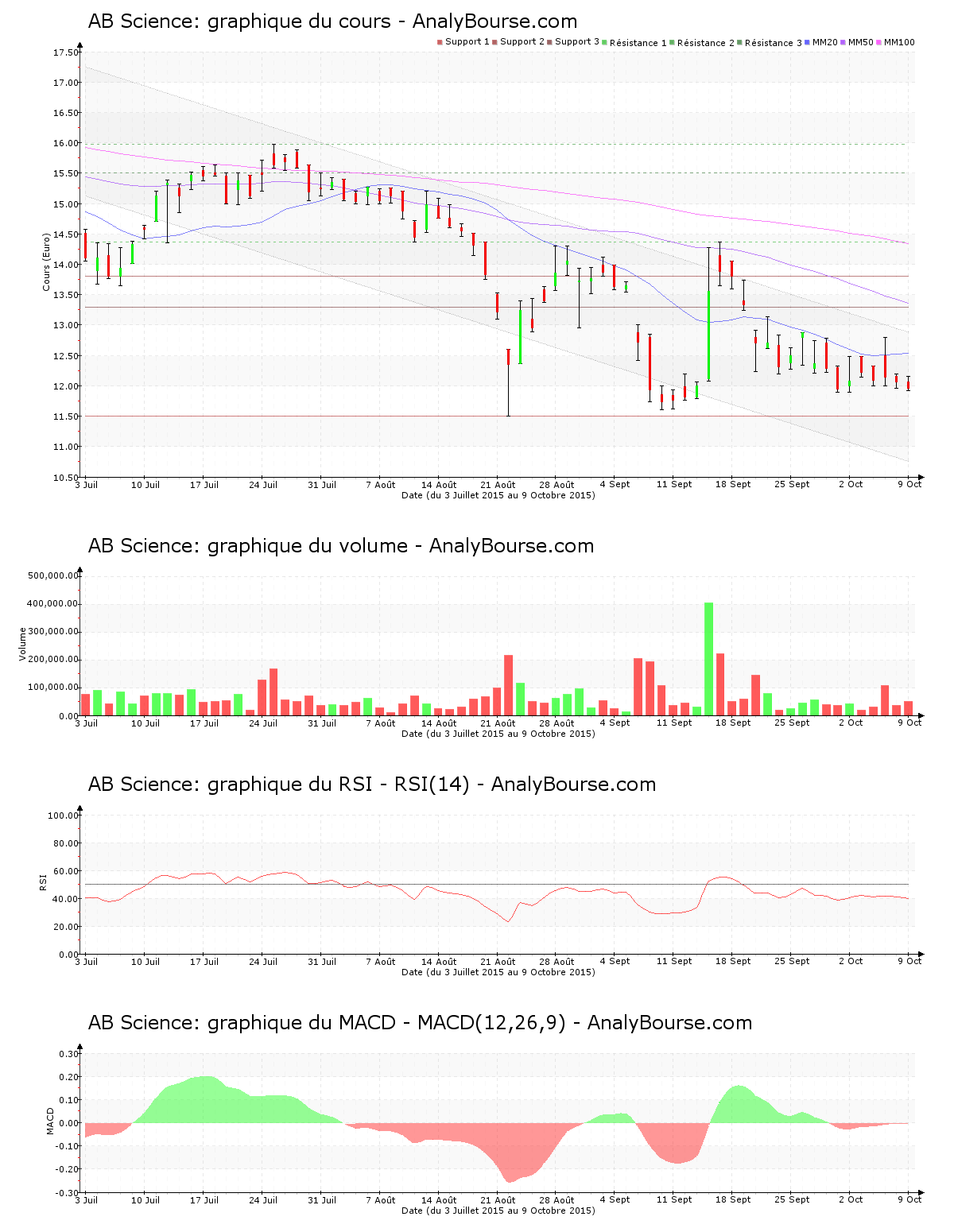Click '4 Sept' on the RSI chart axis
This screenshot has width=954, height=1232.
point(615,962)
